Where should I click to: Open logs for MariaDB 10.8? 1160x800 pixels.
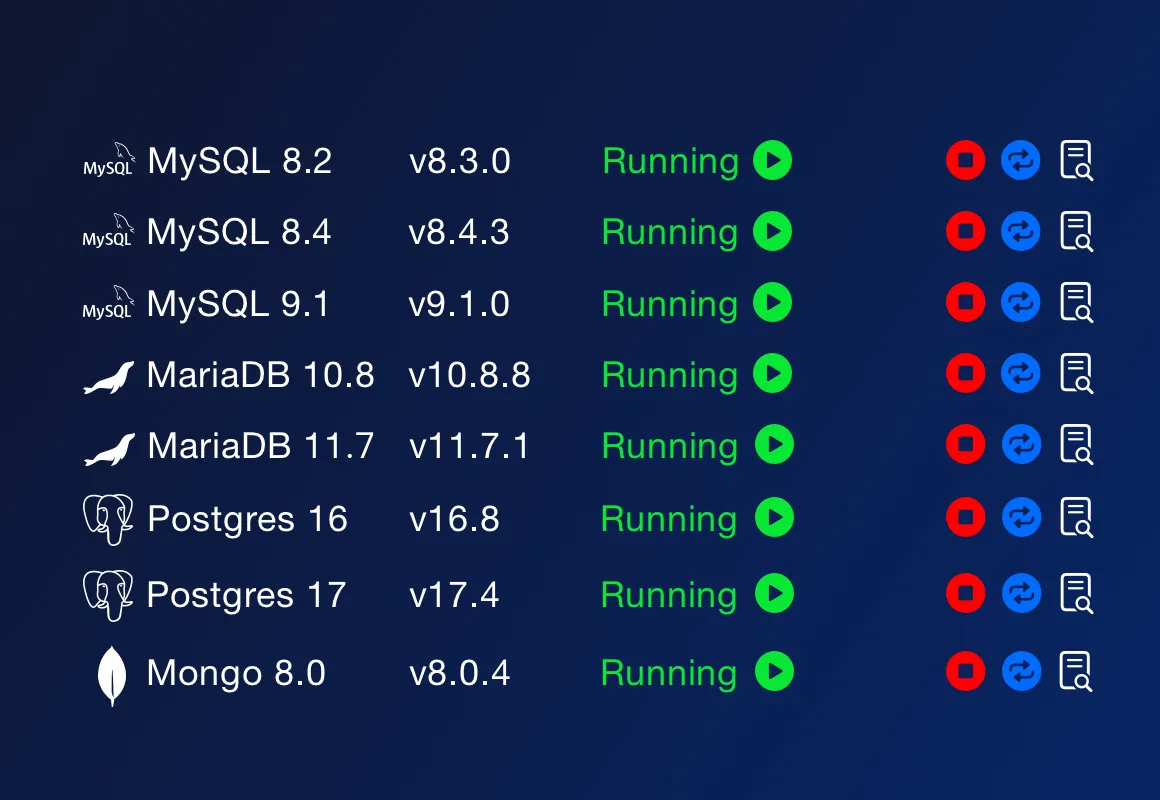click(x=1076, y=374)
